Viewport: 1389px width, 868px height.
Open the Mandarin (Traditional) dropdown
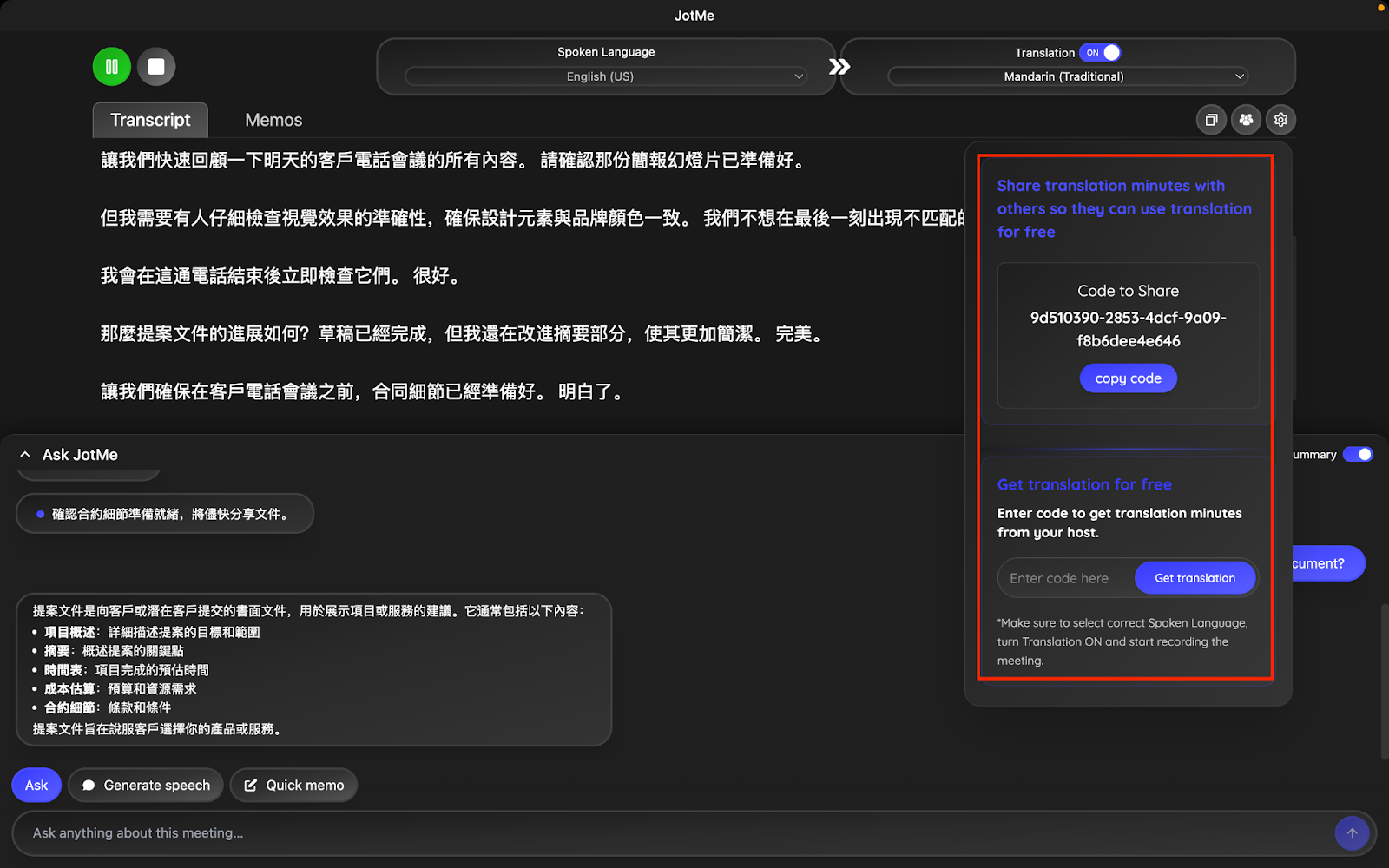tap(1065, 76)
